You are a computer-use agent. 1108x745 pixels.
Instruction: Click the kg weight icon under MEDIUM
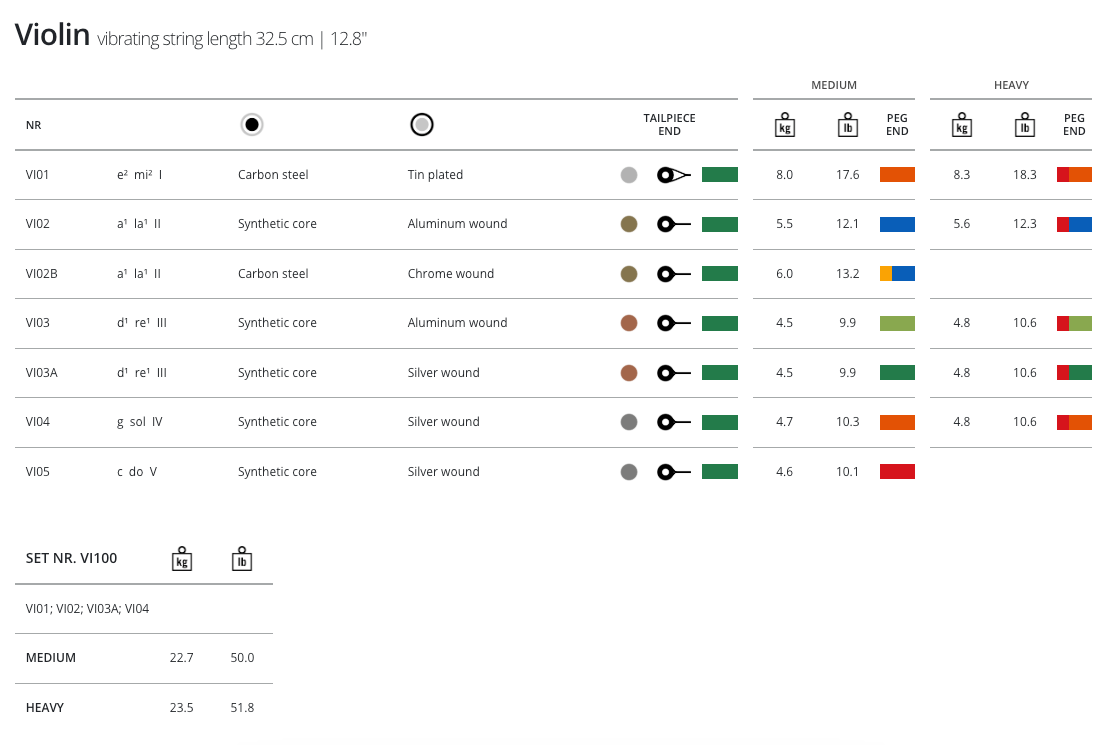tap(785, 125)
